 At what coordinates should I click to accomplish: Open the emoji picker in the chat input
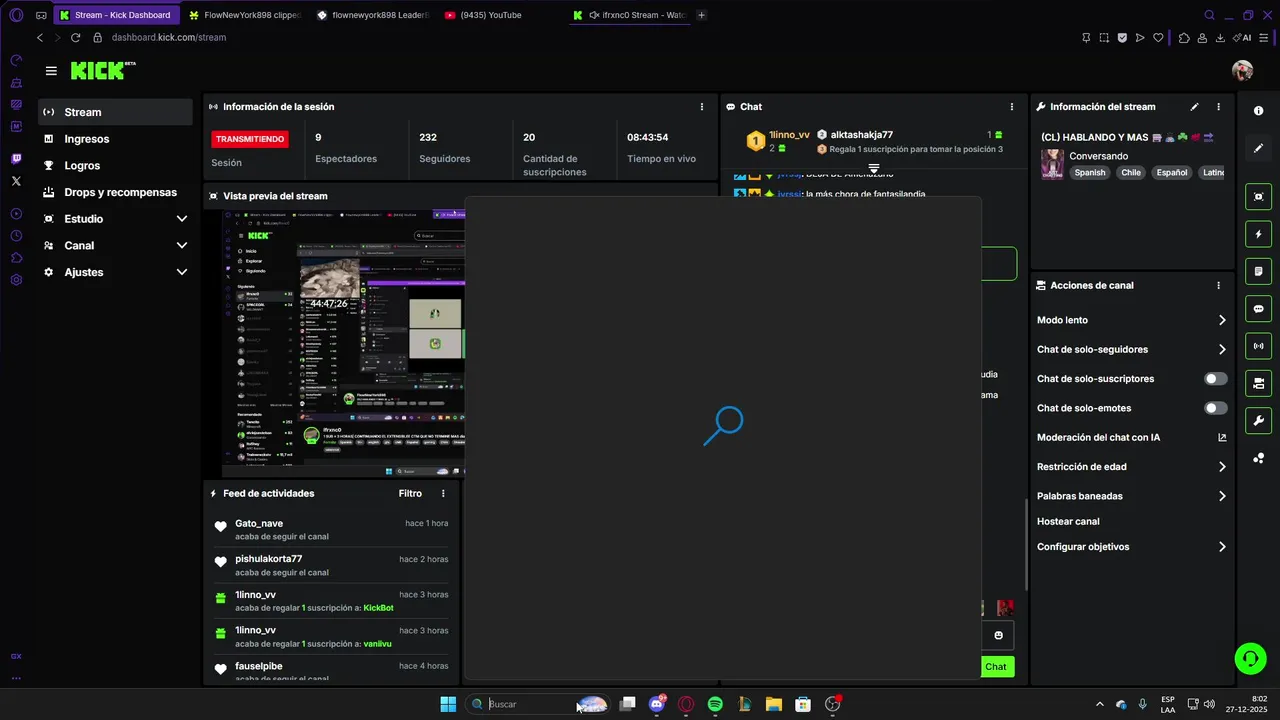pos(998,636)
